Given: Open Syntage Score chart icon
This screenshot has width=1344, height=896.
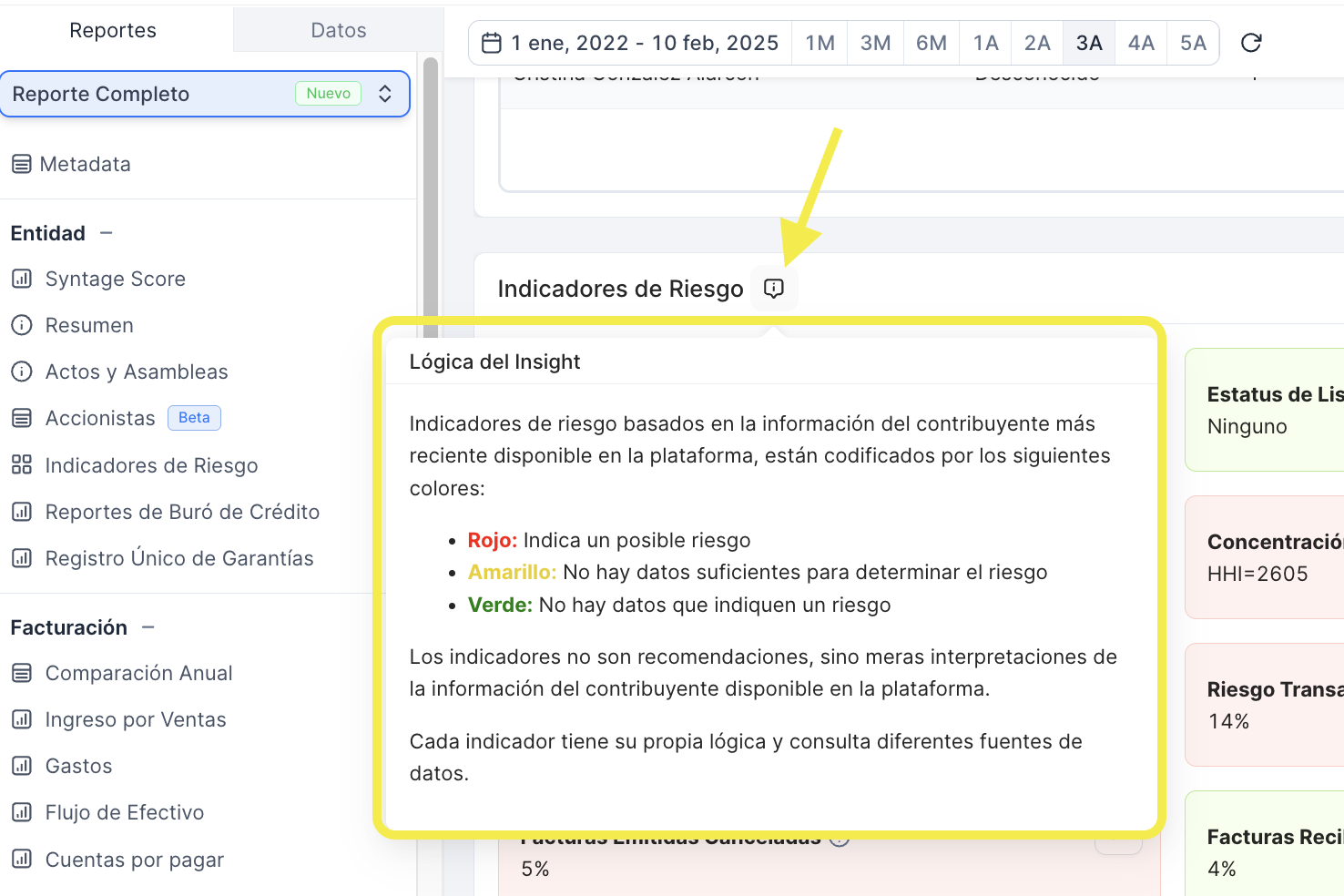Looking at the screenshot, I should click(22, 279).
